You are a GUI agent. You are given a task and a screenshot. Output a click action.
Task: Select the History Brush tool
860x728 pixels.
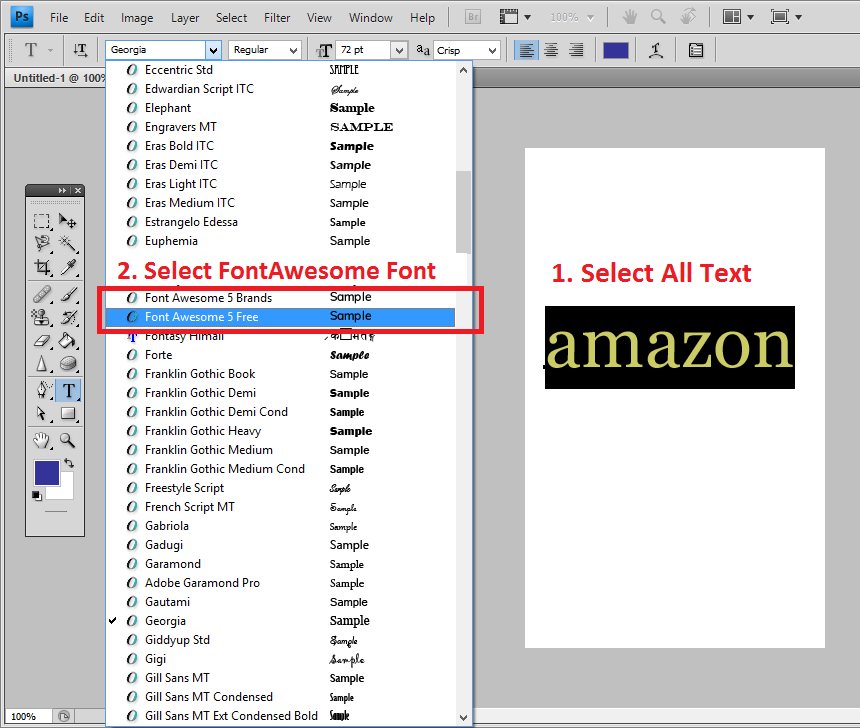[x=68, y=317]
